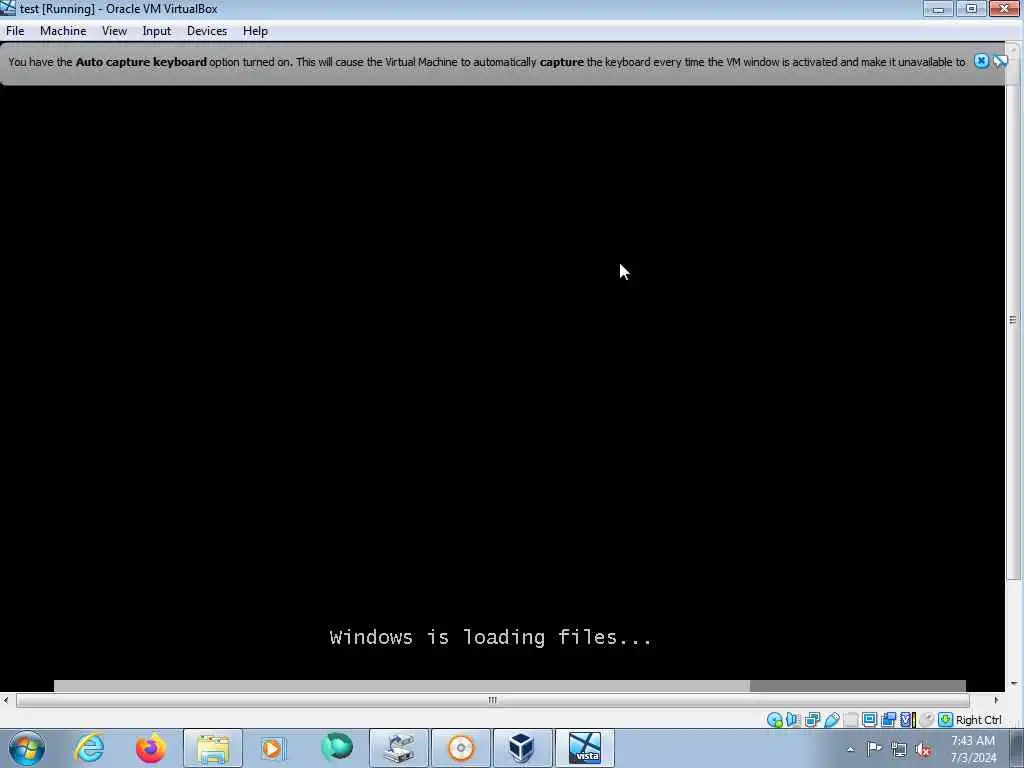Click the network adapters indicator icon
Screen dimensions: 1024x768
pyautogui.click(x=812, y=720)
